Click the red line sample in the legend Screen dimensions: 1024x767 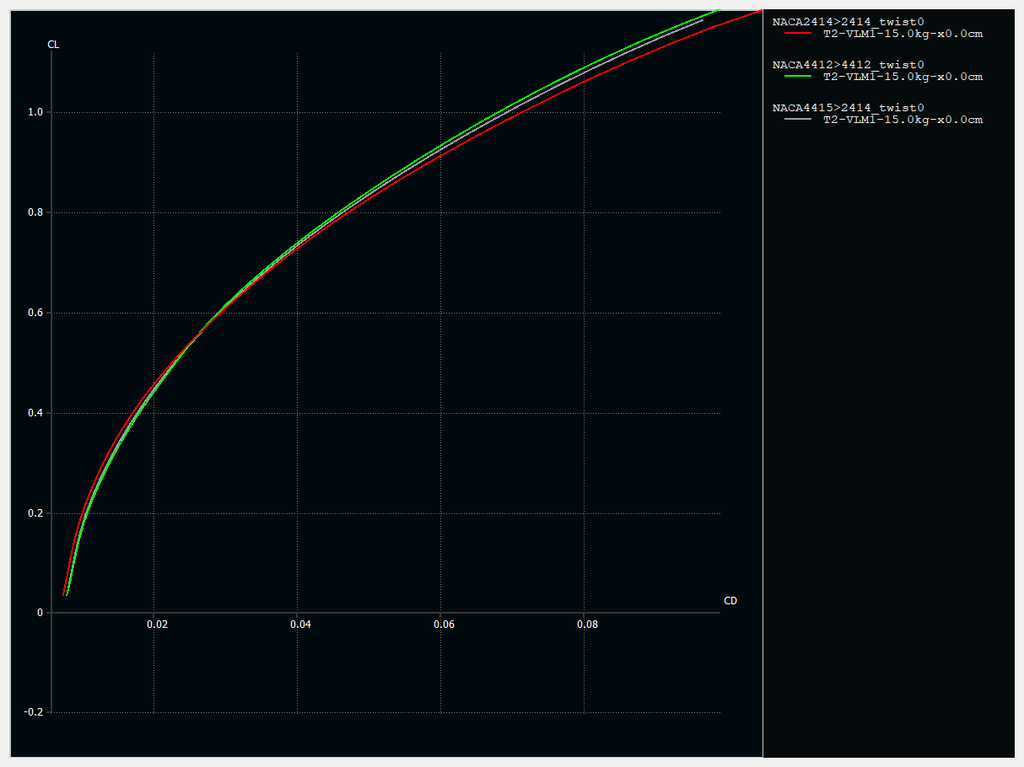tap(797, 34)
